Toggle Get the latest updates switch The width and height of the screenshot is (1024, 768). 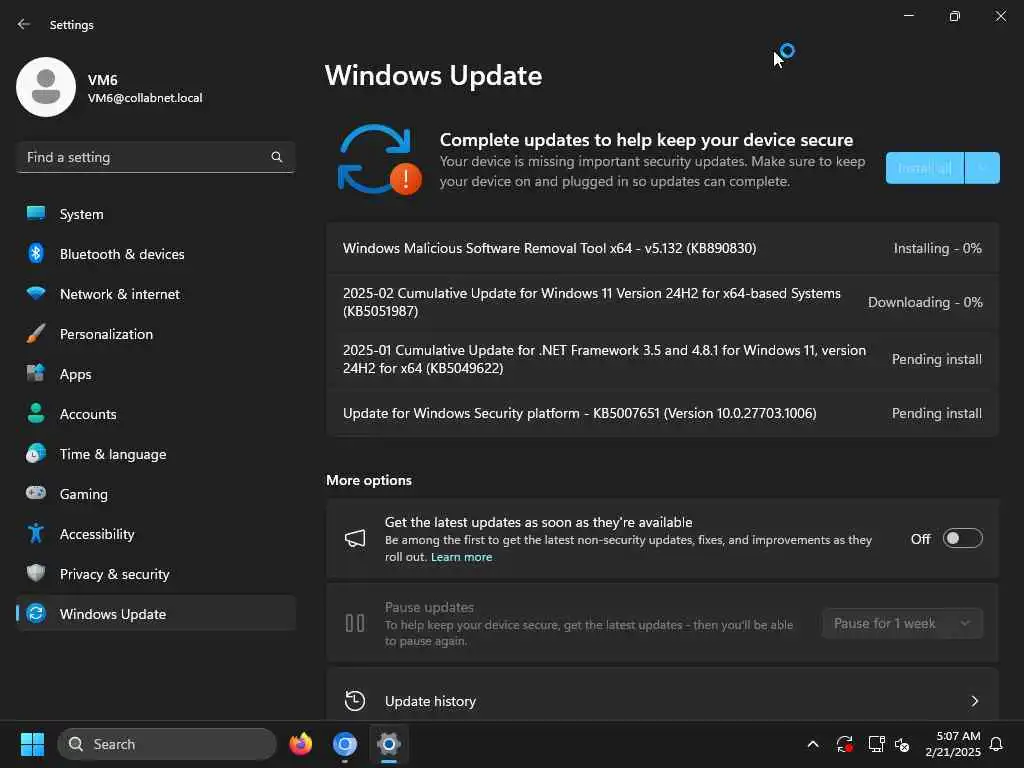963,538
